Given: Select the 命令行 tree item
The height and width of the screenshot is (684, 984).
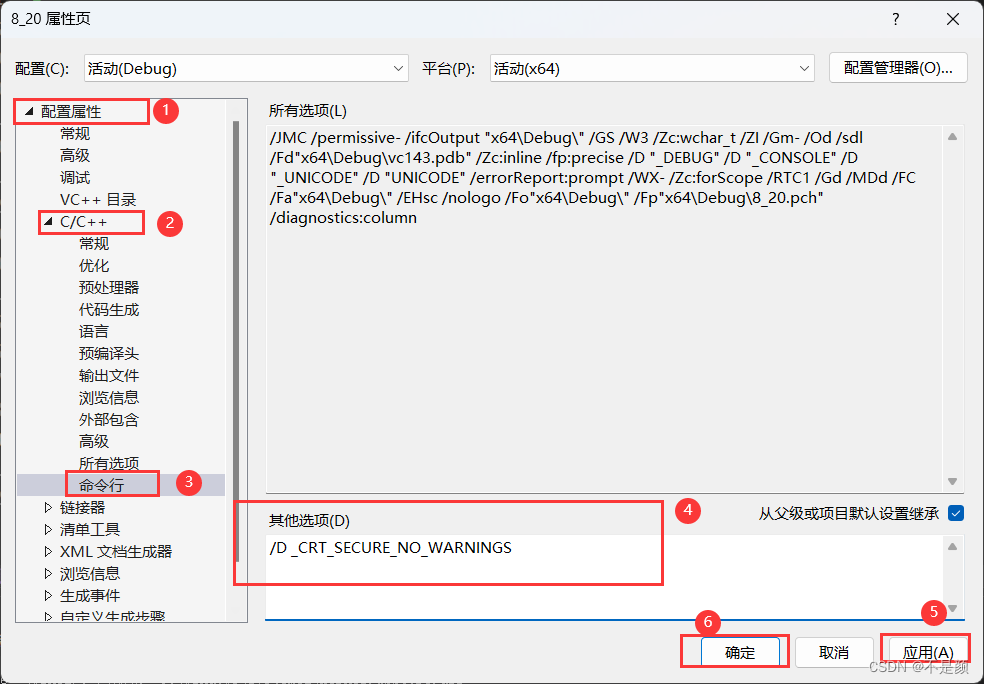Looking at the screenshot, I should pyautogui.click(x=112, y=483).
